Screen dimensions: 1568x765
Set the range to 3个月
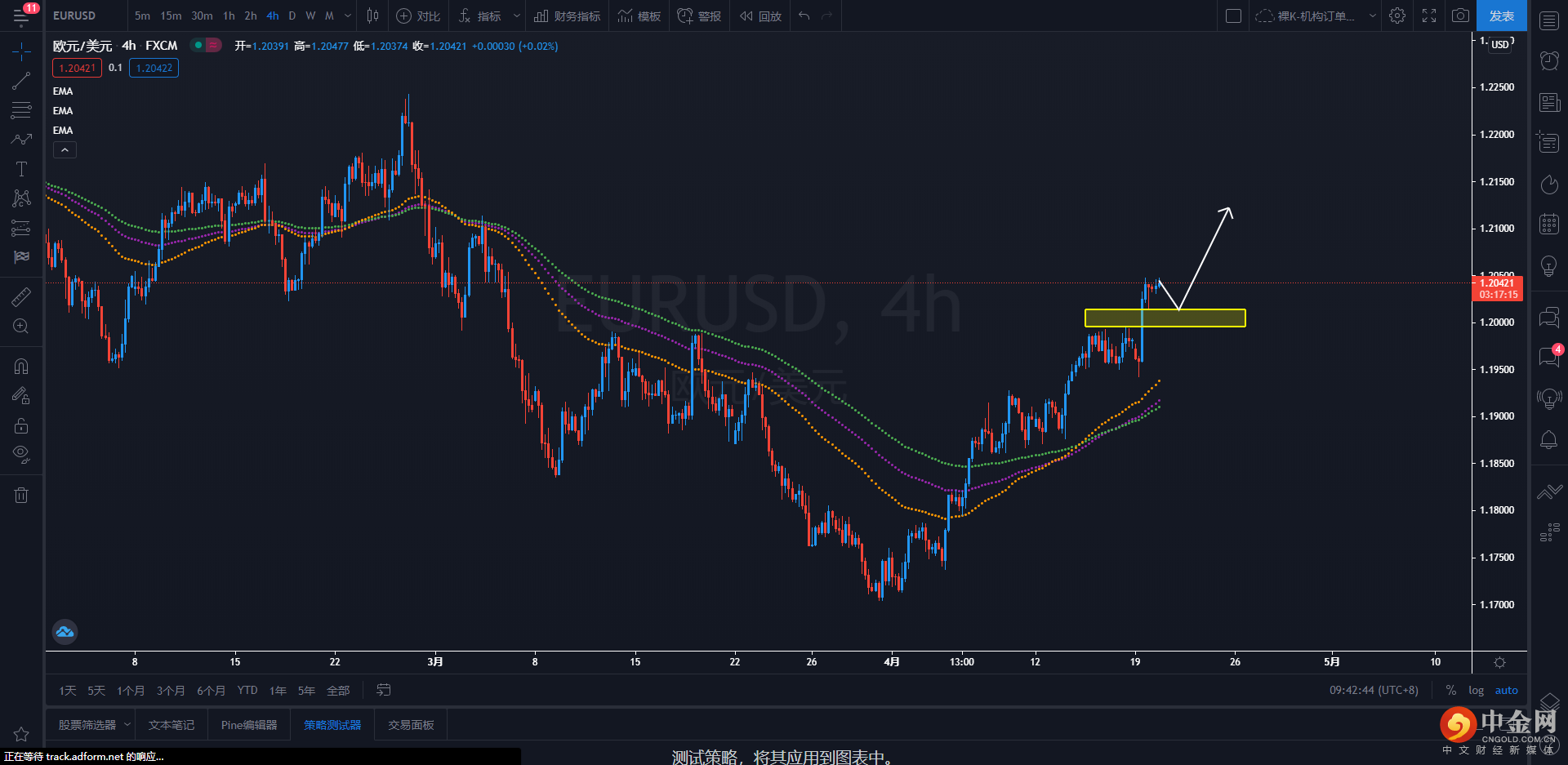[x=171, y=691]
